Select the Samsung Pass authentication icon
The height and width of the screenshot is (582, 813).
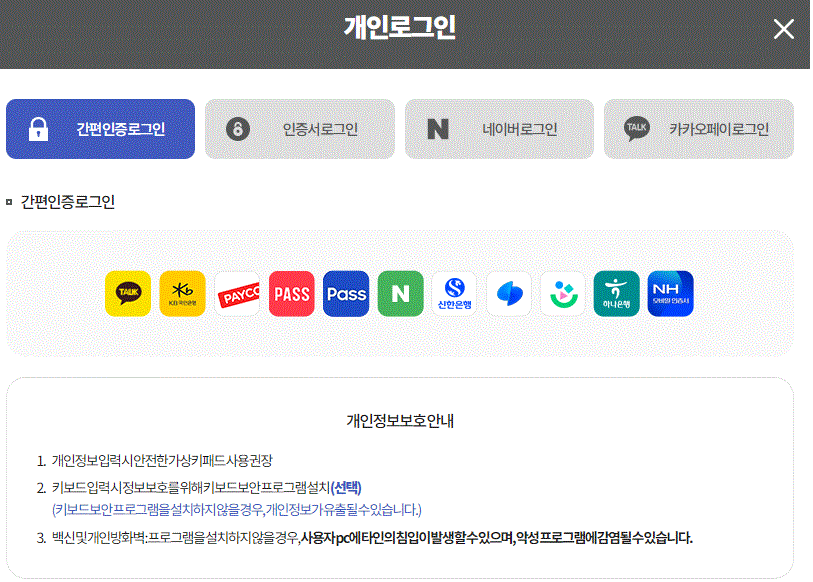[509, 293]
